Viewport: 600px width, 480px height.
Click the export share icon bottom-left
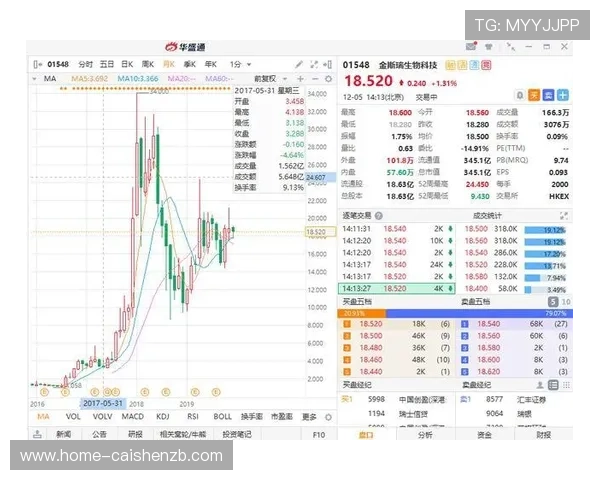[x=37, y=434]
